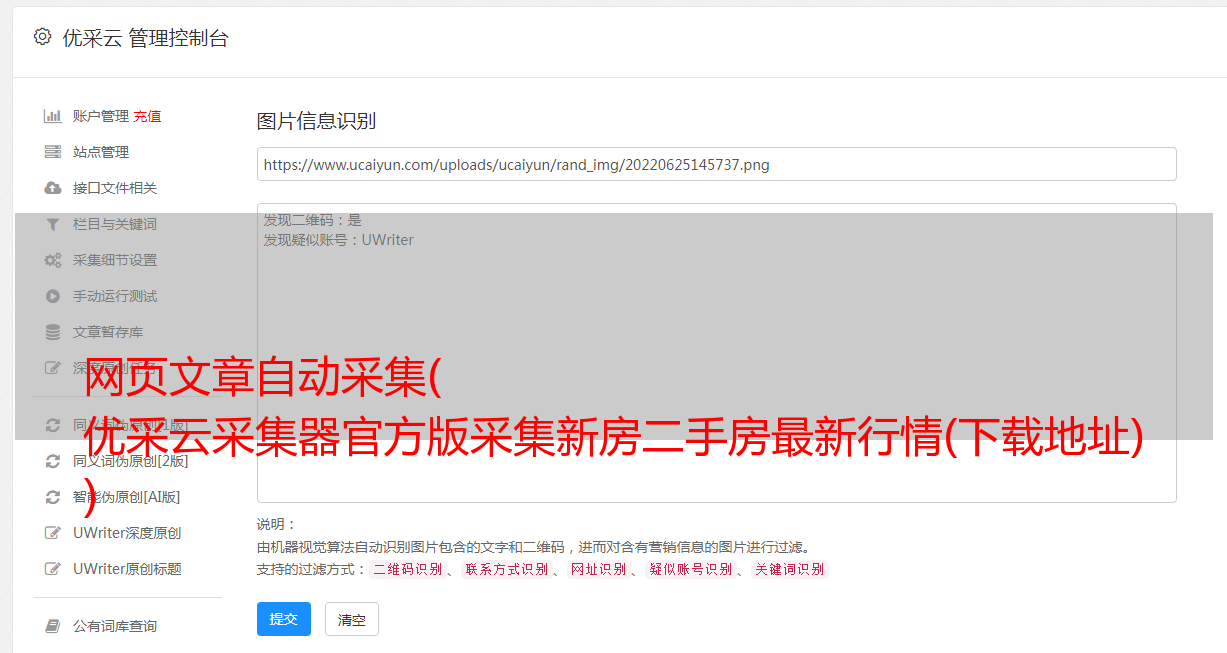
Task: Open 账户管理 in the sidebar
Action: click(x=100, y=116)
